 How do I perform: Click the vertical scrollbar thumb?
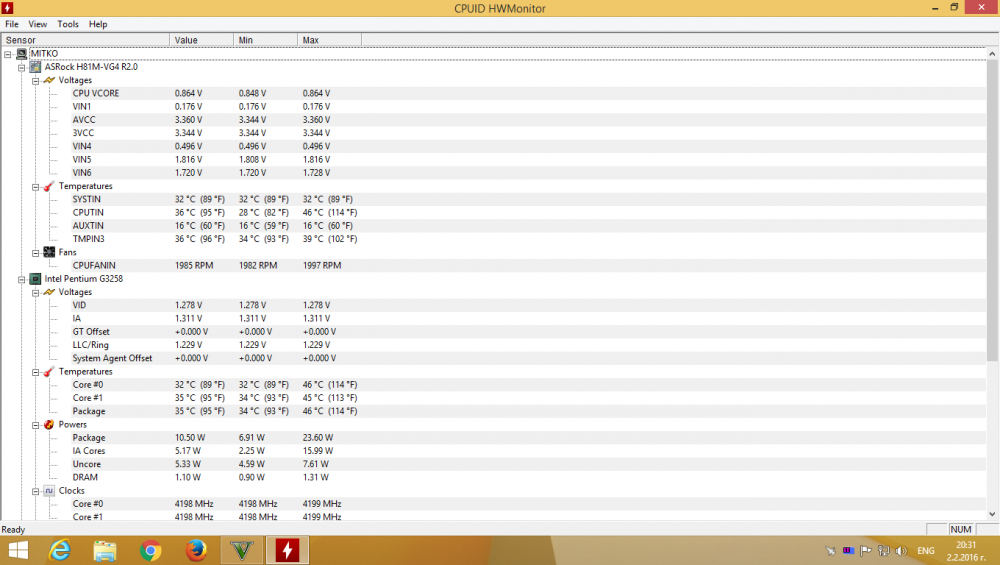pyautogui.click(x=992, y=212)
